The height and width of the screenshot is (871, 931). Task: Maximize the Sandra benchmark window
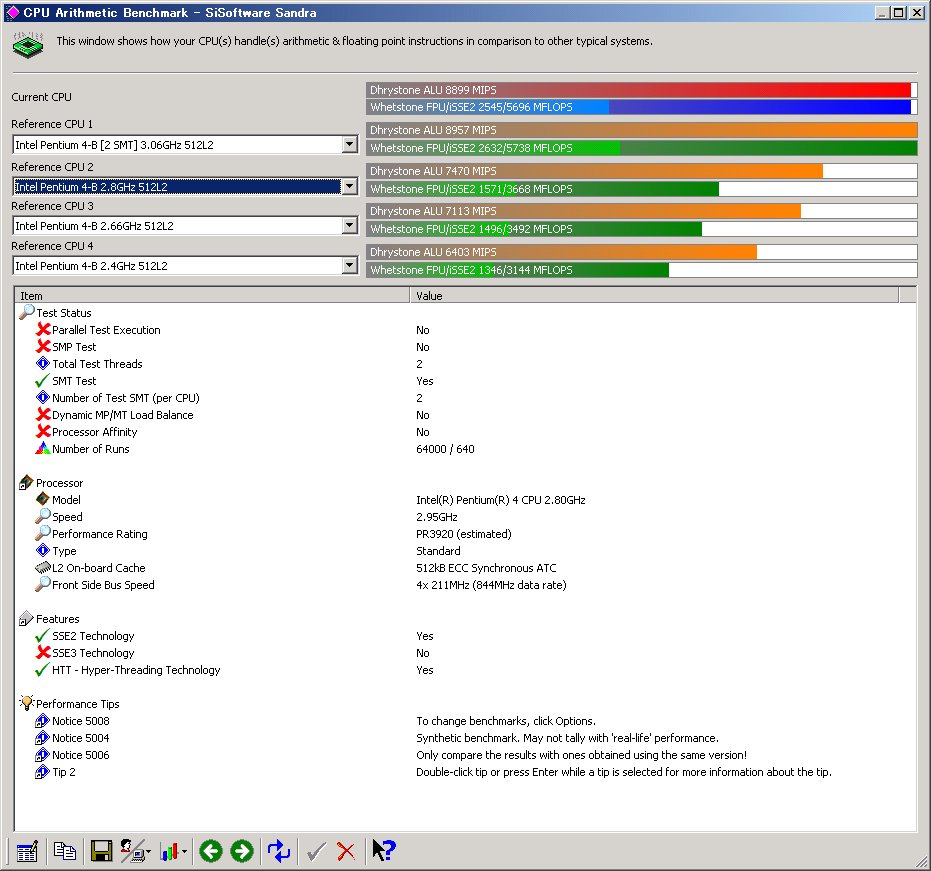tap(899, 12)
